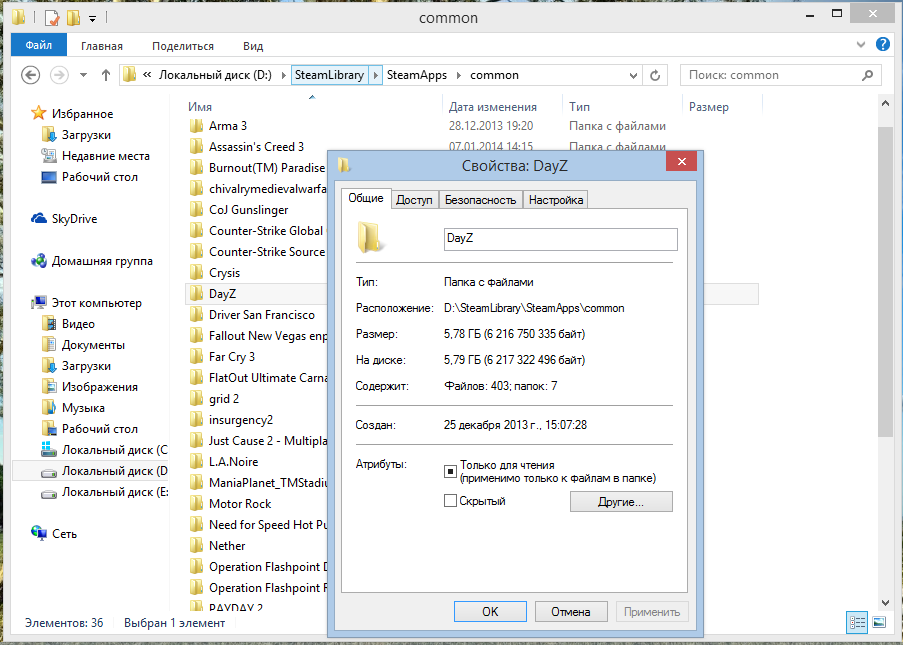Screen dimensions: 903x645
Task: Click the Properties quick access icon
Action: coord(52,18)
